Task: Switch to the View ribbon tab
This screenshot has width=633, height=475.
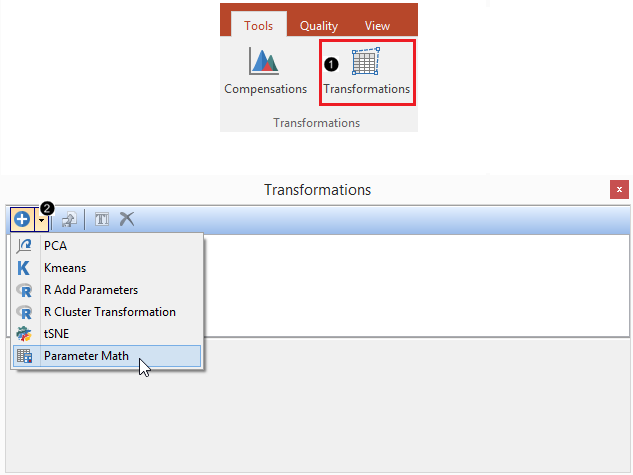Action: (x=377, y=26)
